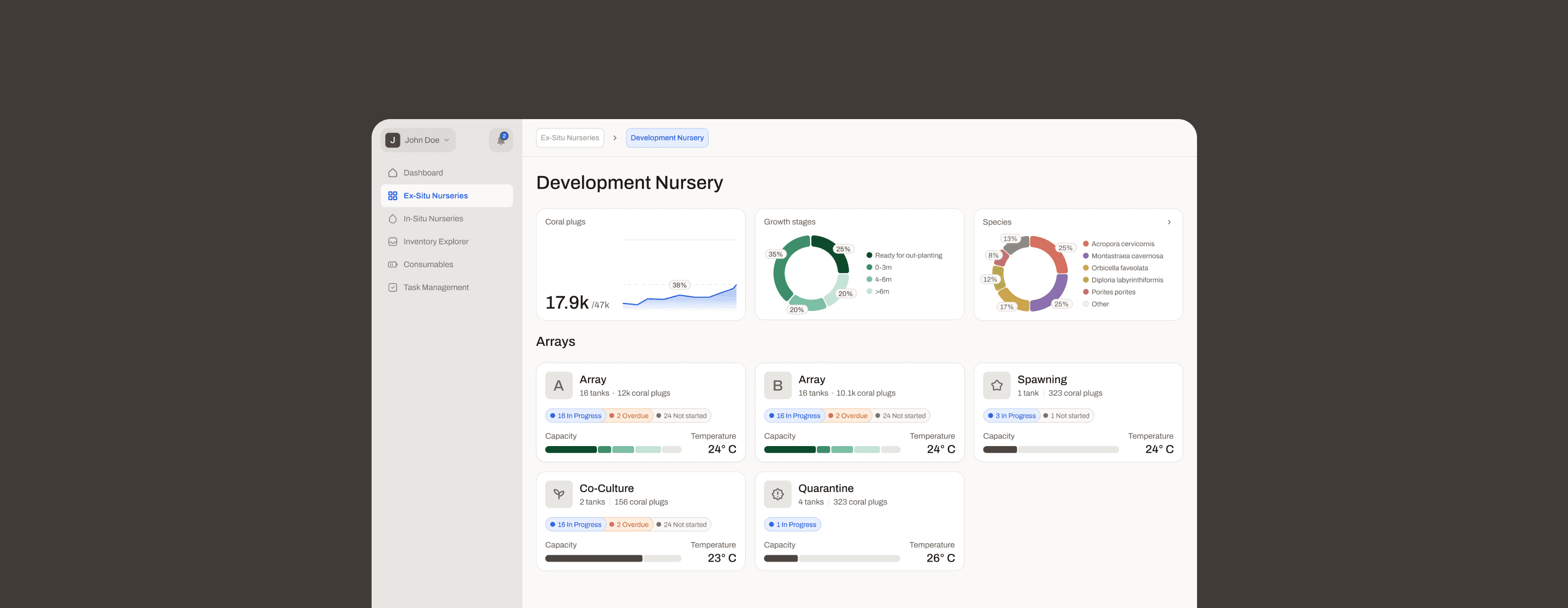Viewport: 1568px width, 608px height.
Task: Go to Ex-Situ Nurseries breadcrumb link
Action: tap(570, 138)
